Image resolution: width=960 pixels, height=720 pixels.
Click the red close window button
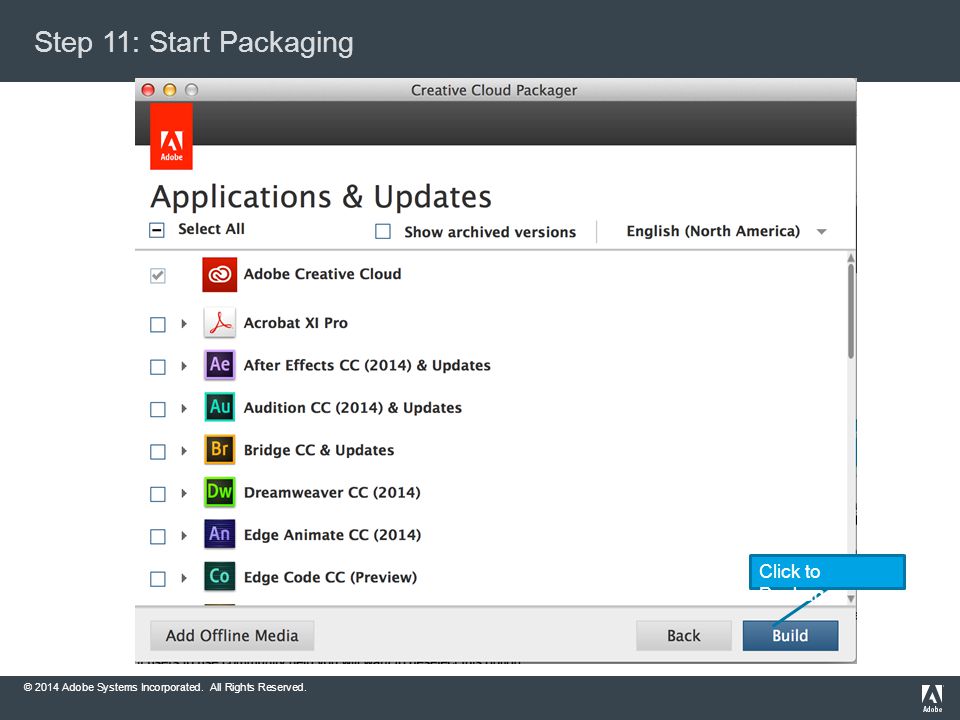point(148,90)
